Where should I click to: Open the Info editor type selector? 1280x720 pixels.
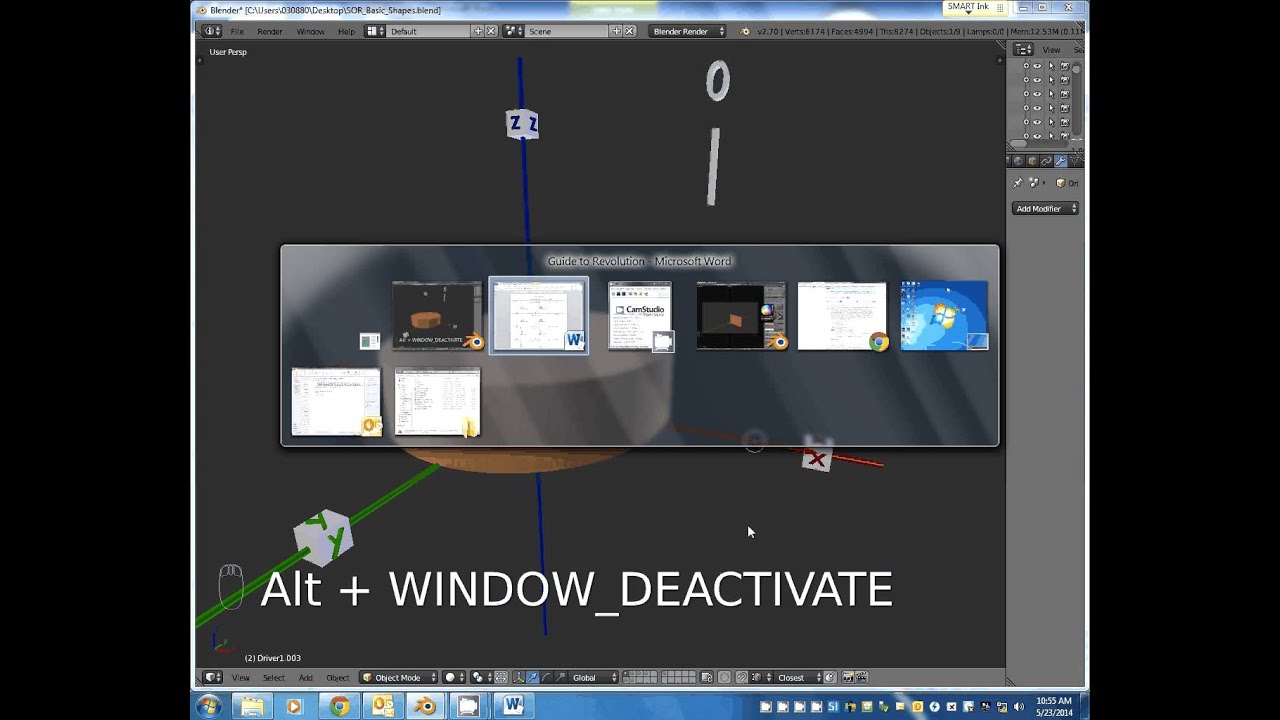pyautogui.click(x=211, y=31)
